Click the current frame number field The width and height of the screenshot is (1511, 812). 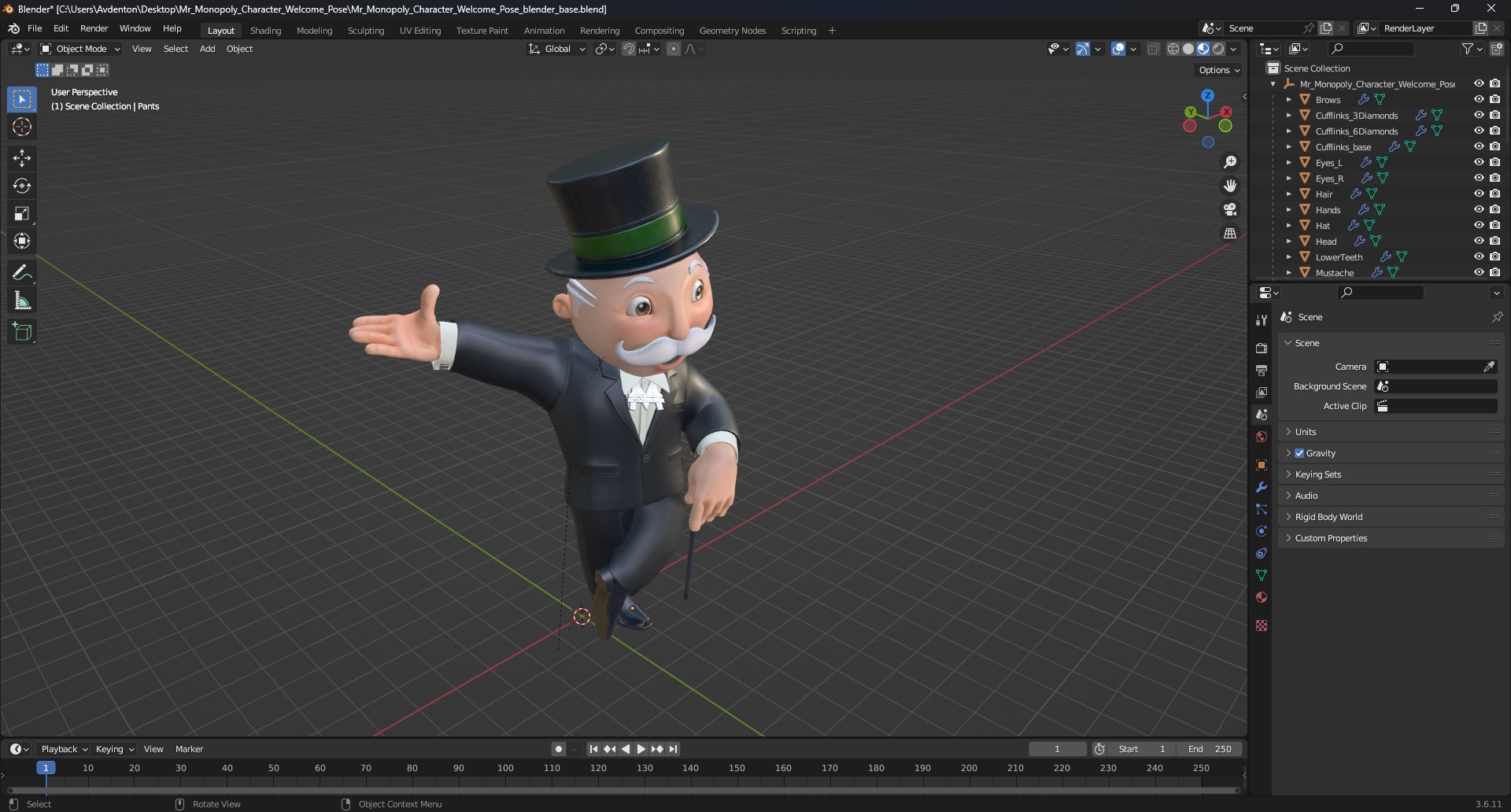coord(1058,749)
